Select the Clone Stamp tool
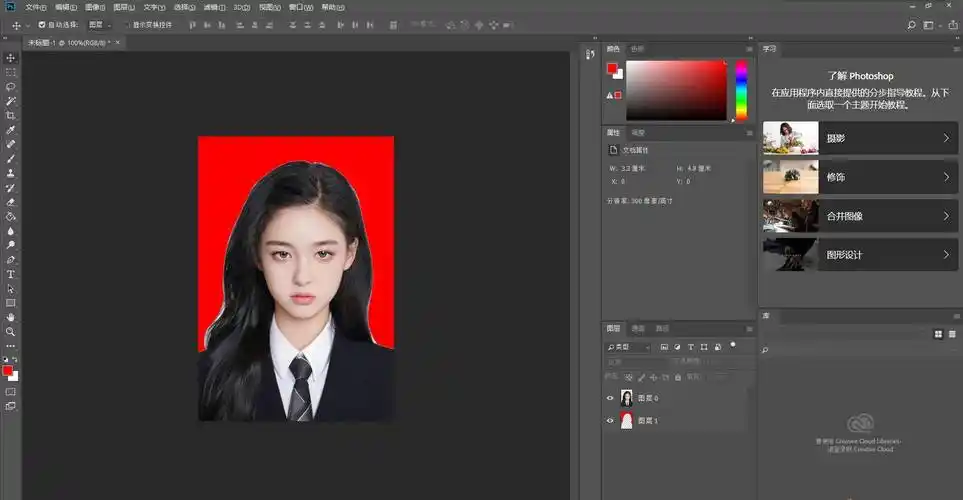The height and width of the screenshot is (500, 963). tap(10, 173)
